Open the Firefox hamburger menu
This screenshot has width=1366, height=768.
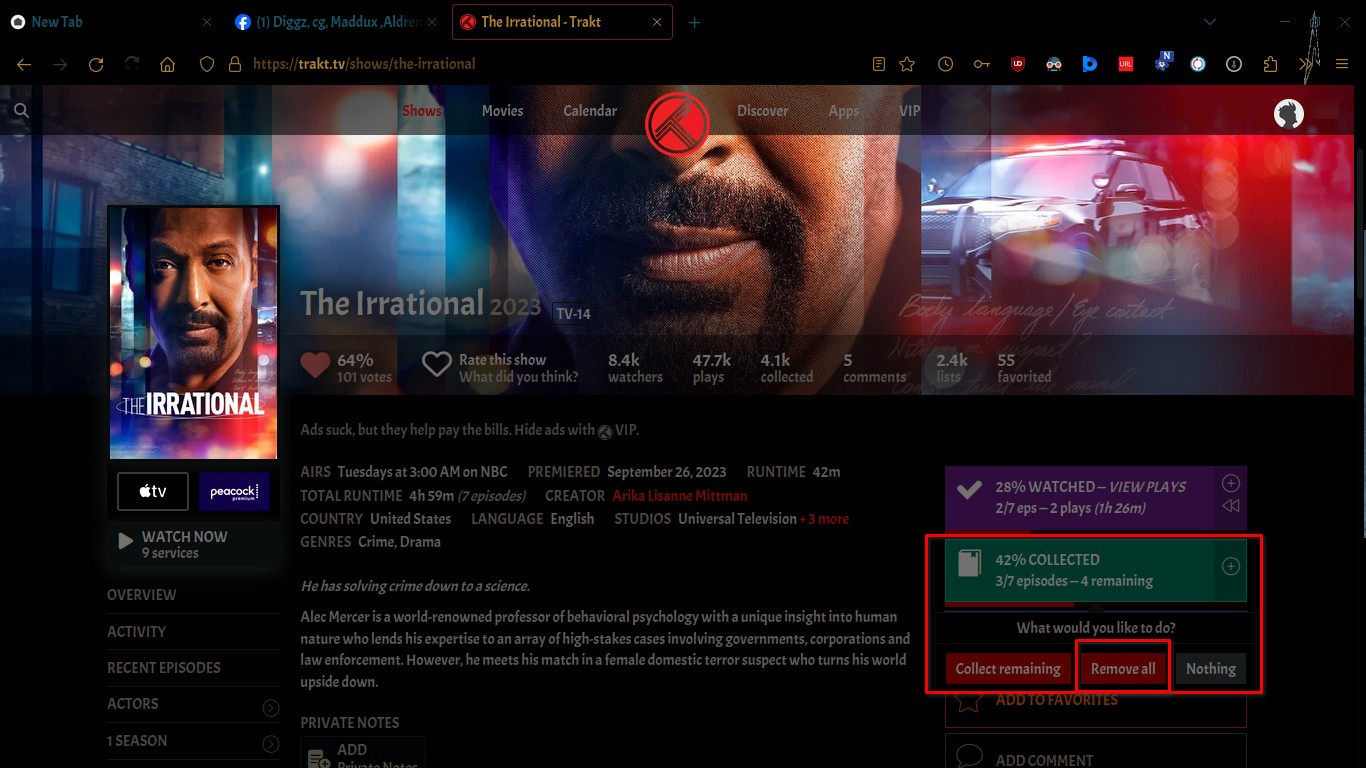tap(1342, 64)
